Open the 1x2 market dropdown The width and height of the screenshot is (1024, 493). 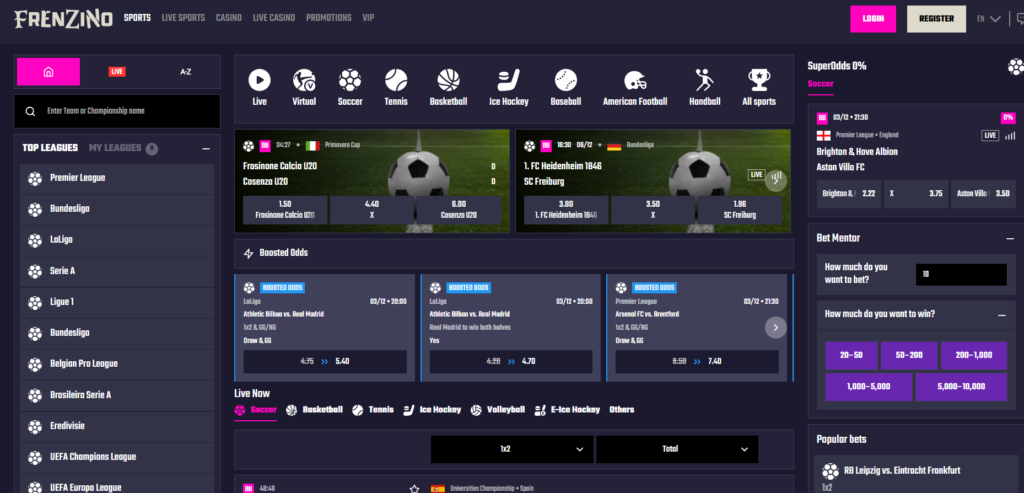(512, 449)
